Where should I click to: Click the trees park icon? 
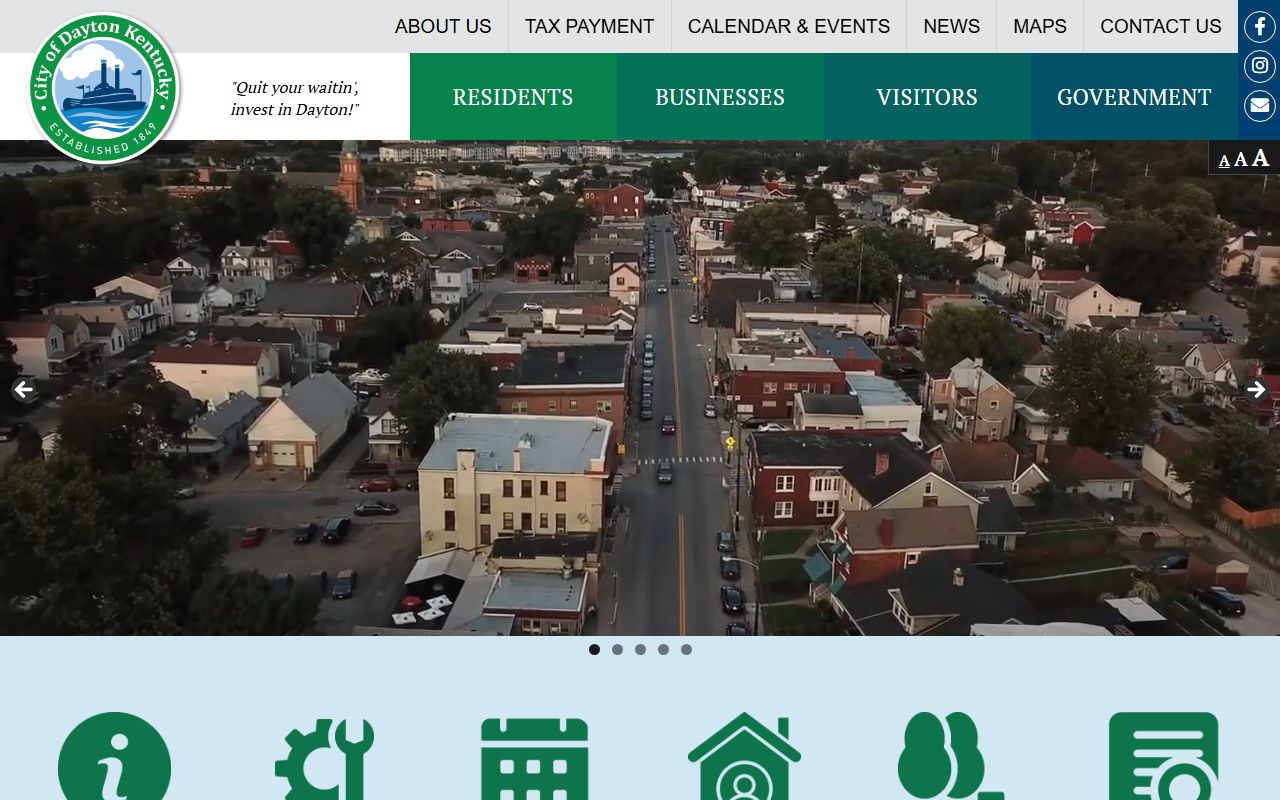pyautogui.click(x=950, y=756)
